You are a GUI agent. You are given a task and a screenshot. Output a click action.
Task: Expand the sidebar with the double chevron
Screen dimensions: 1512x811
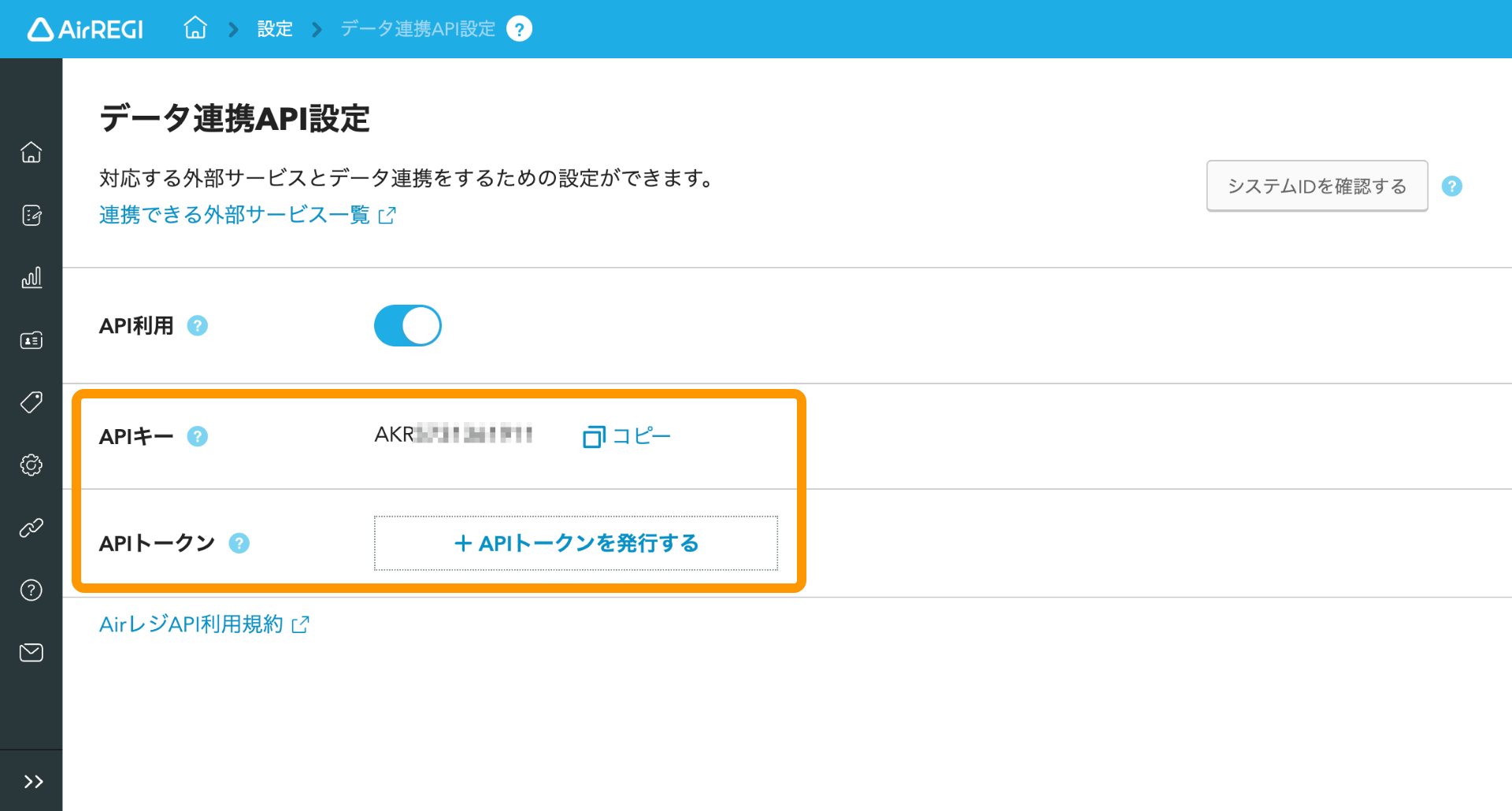(x=33, y=782)
